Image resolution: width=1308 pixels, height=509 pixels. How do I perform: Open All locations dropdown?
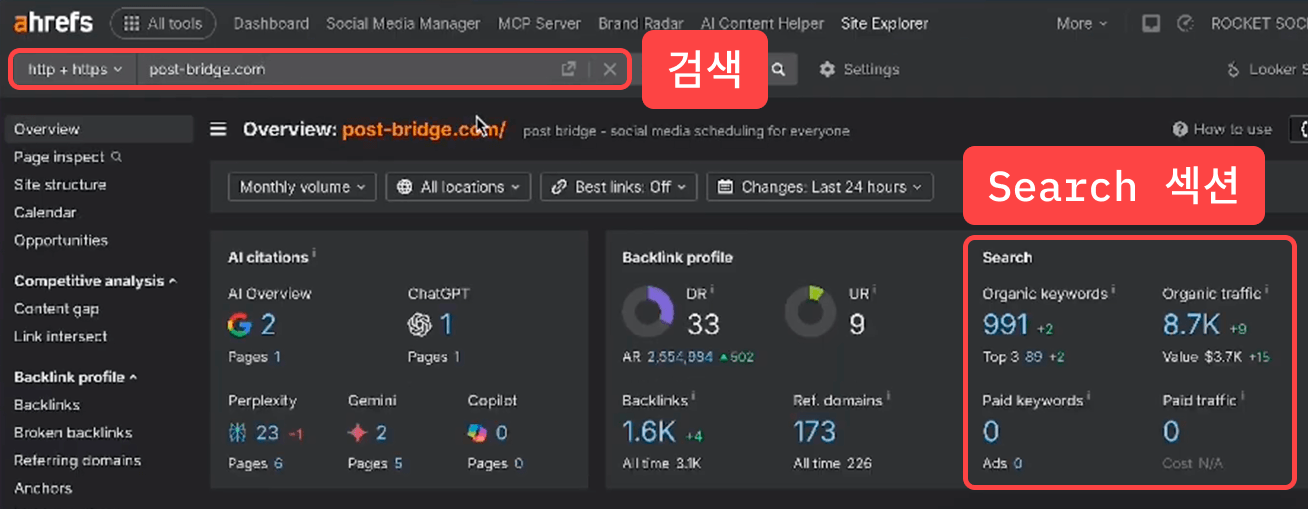point(459,187)
